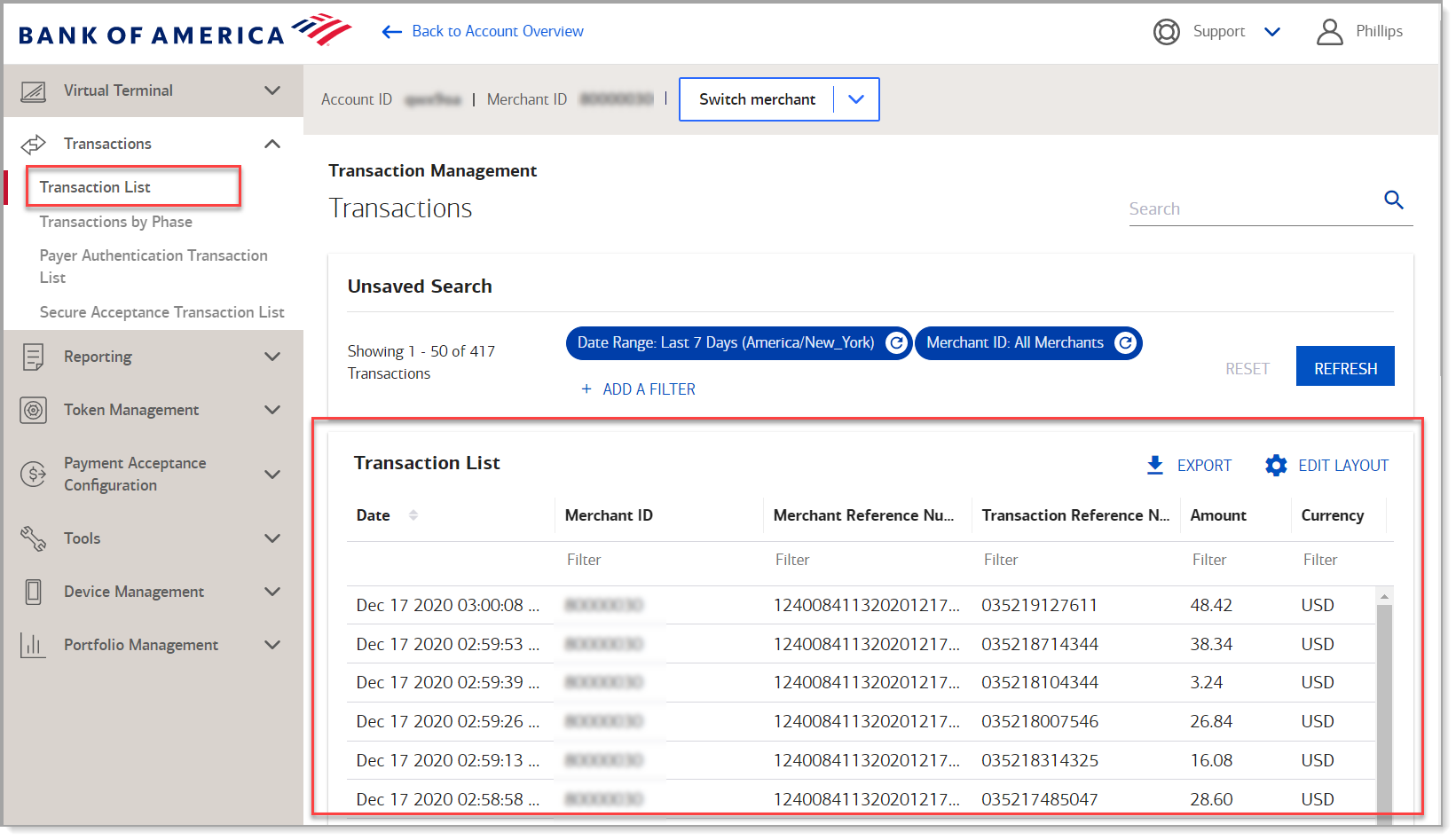Screen dimensions: 1456x840
Task: Click EDIT LAYOUT link
Action: [x=1343, y=466]
